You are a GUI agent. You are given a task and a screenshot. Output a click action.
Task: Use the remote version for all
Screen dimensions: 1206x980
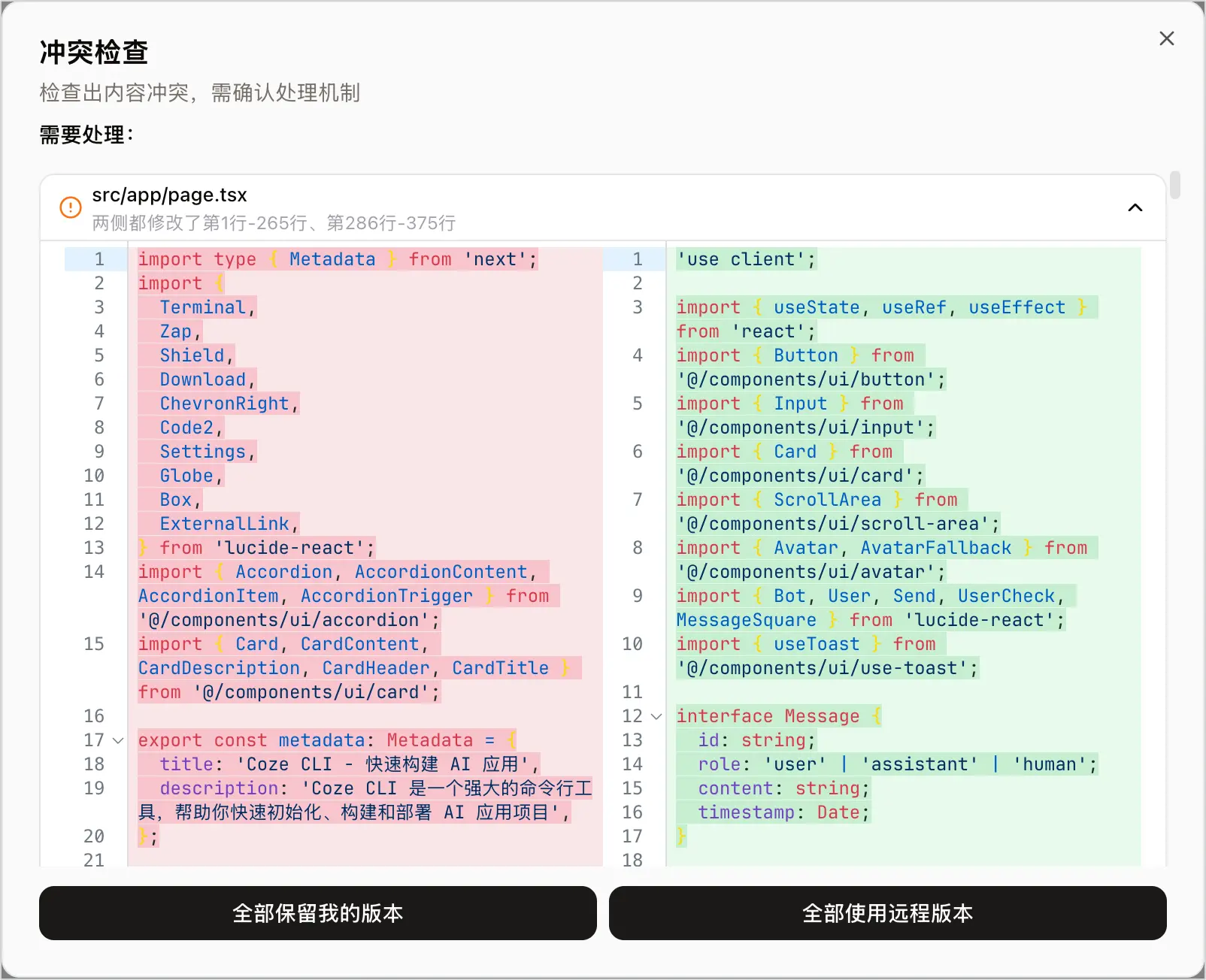click(x=888, y=913)
